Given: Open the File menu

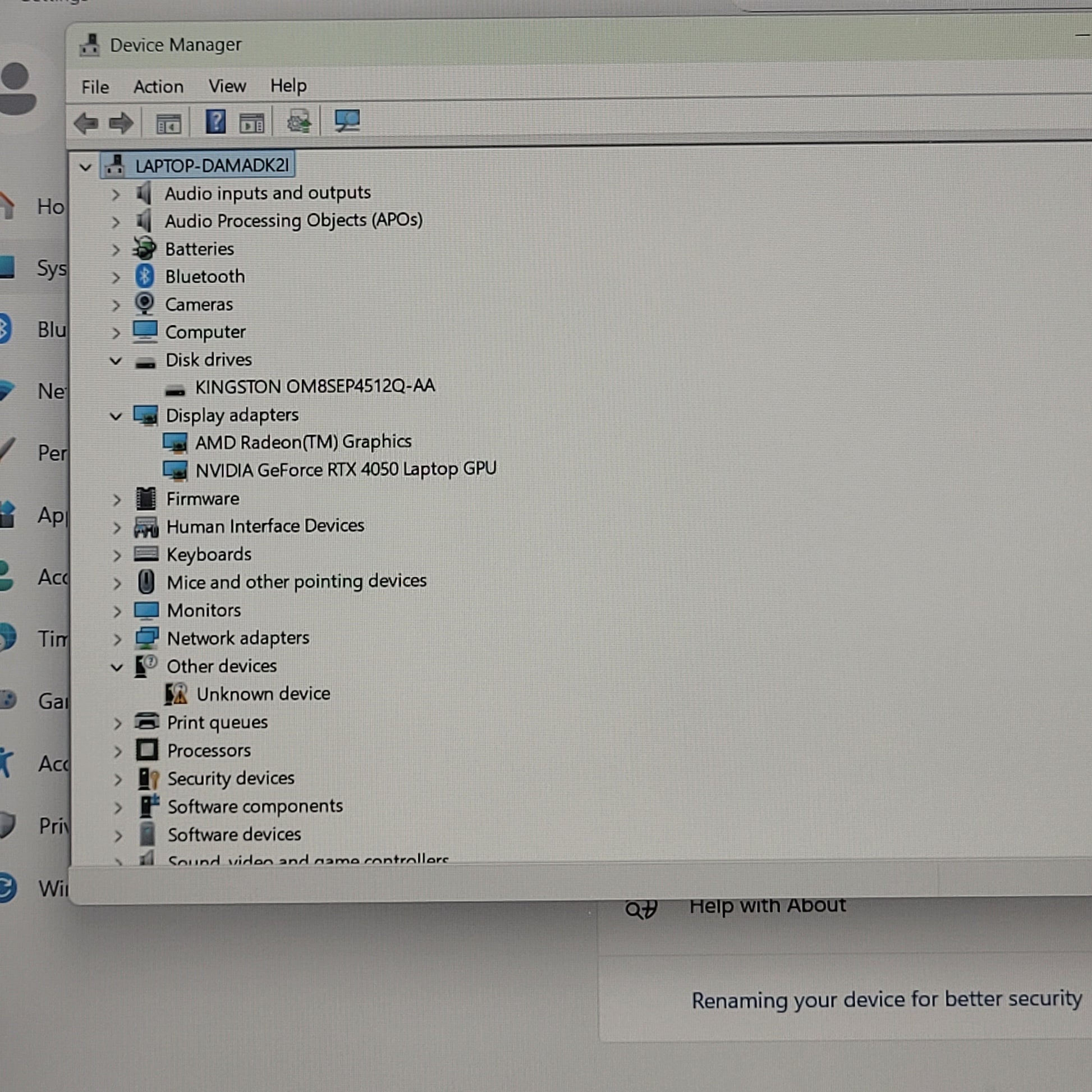Looking at the screenshot, I should point(95,87).
